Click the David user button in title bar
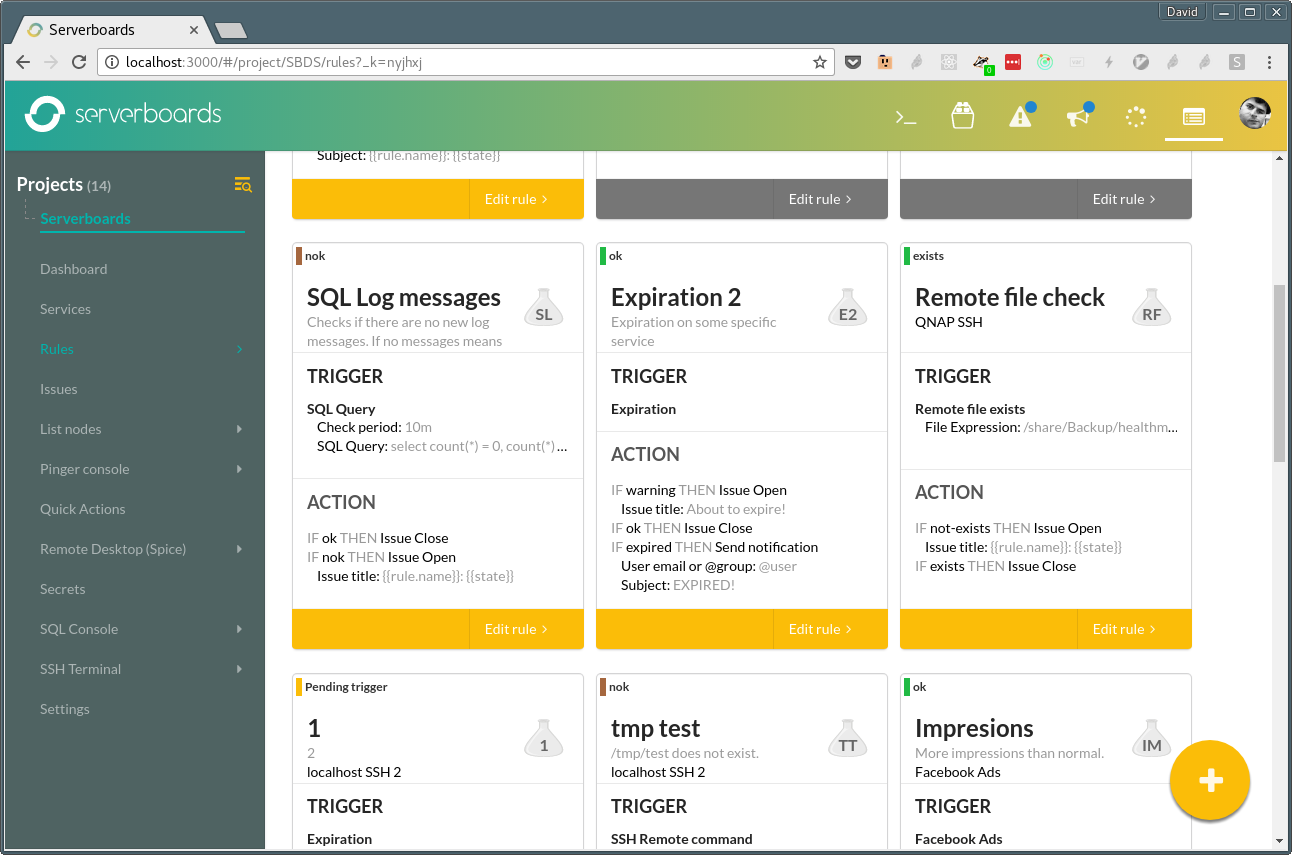The image size is (1292, 855). [x=1182, y=12]
